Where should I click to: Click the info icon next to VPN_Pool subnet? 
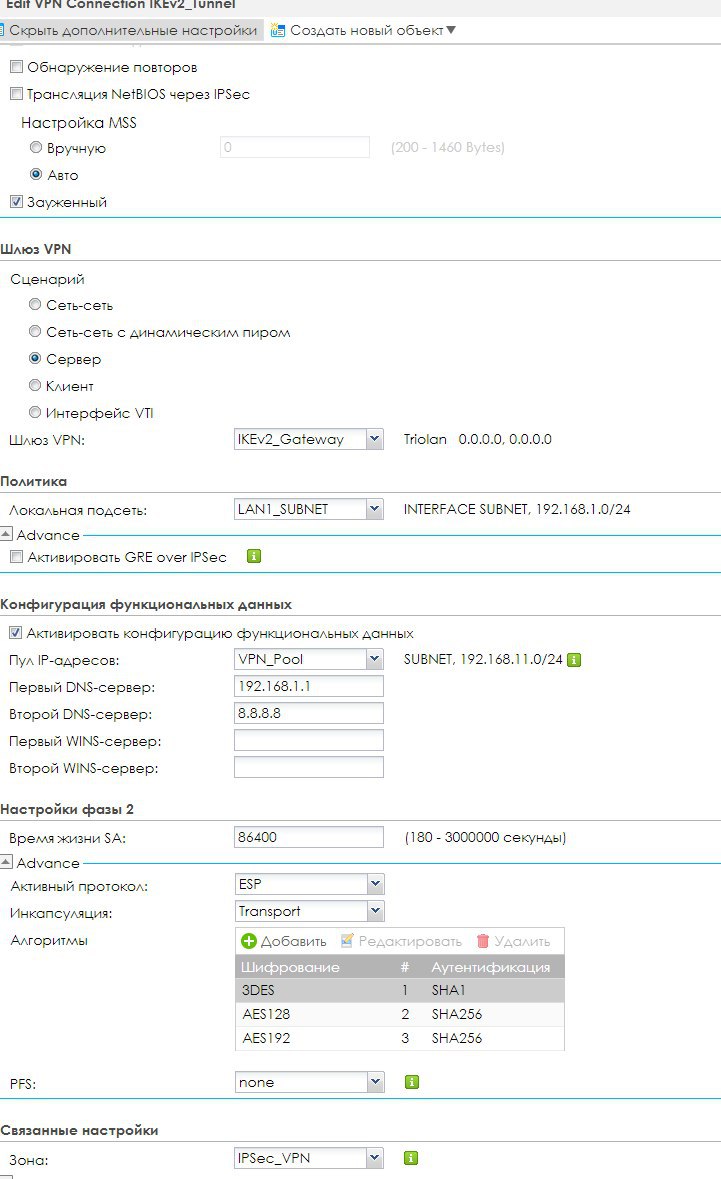click(x=574, y=660)
